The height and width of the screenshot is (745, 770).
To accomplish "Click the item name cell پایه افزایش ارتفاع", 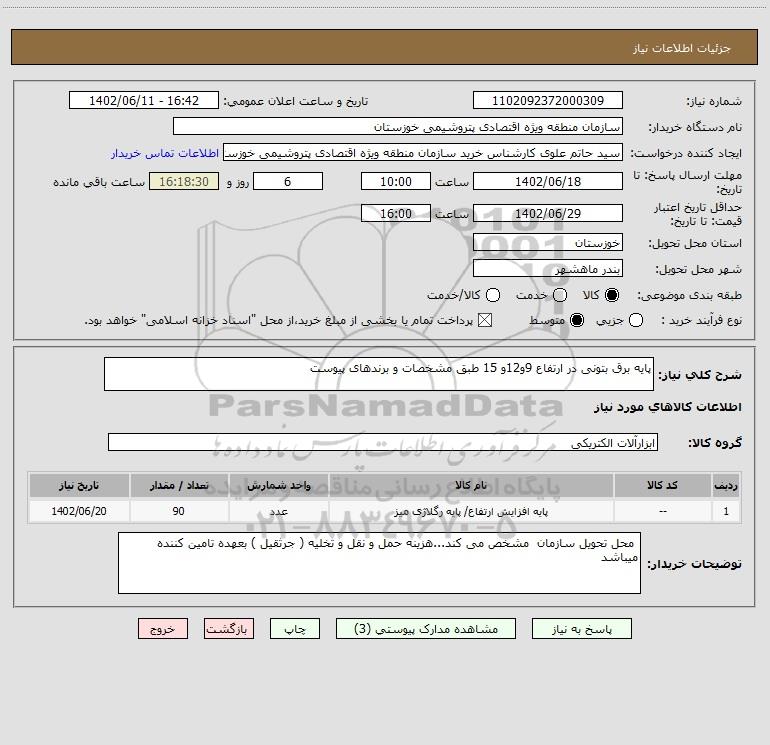I will [471, 511].
